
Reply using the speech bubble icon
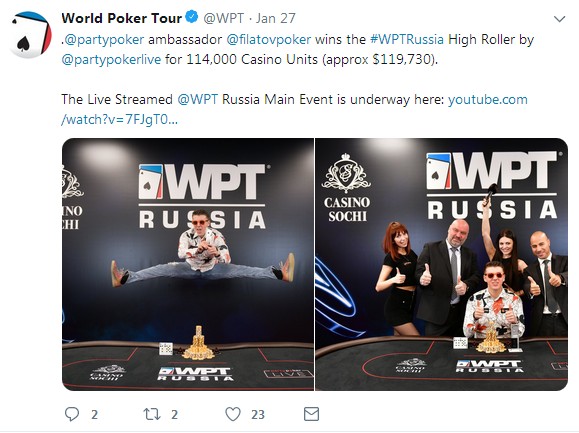click(72, 414)
